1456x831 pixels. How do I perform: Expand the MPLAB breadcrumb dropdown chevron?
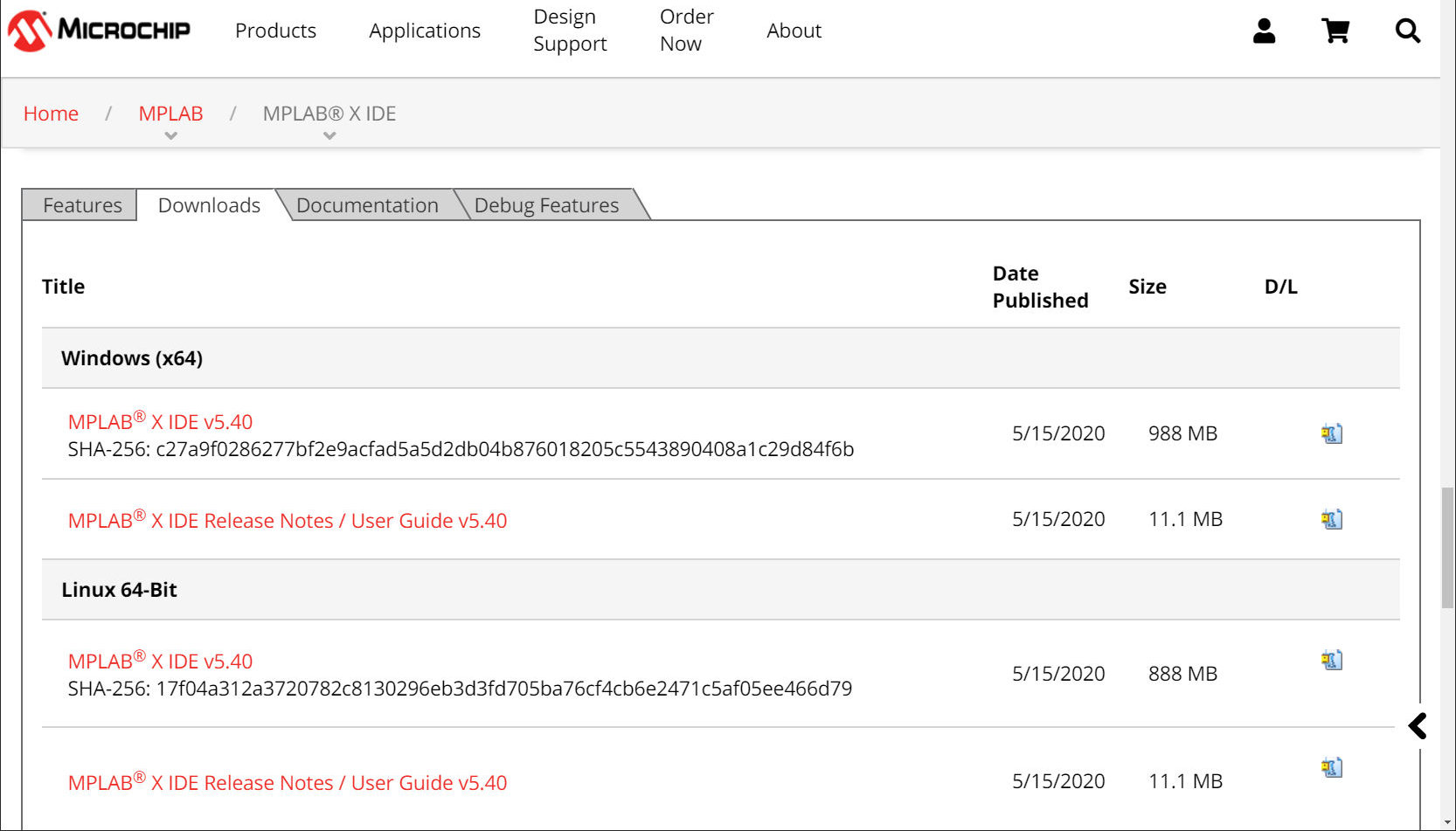click(170, 135)
